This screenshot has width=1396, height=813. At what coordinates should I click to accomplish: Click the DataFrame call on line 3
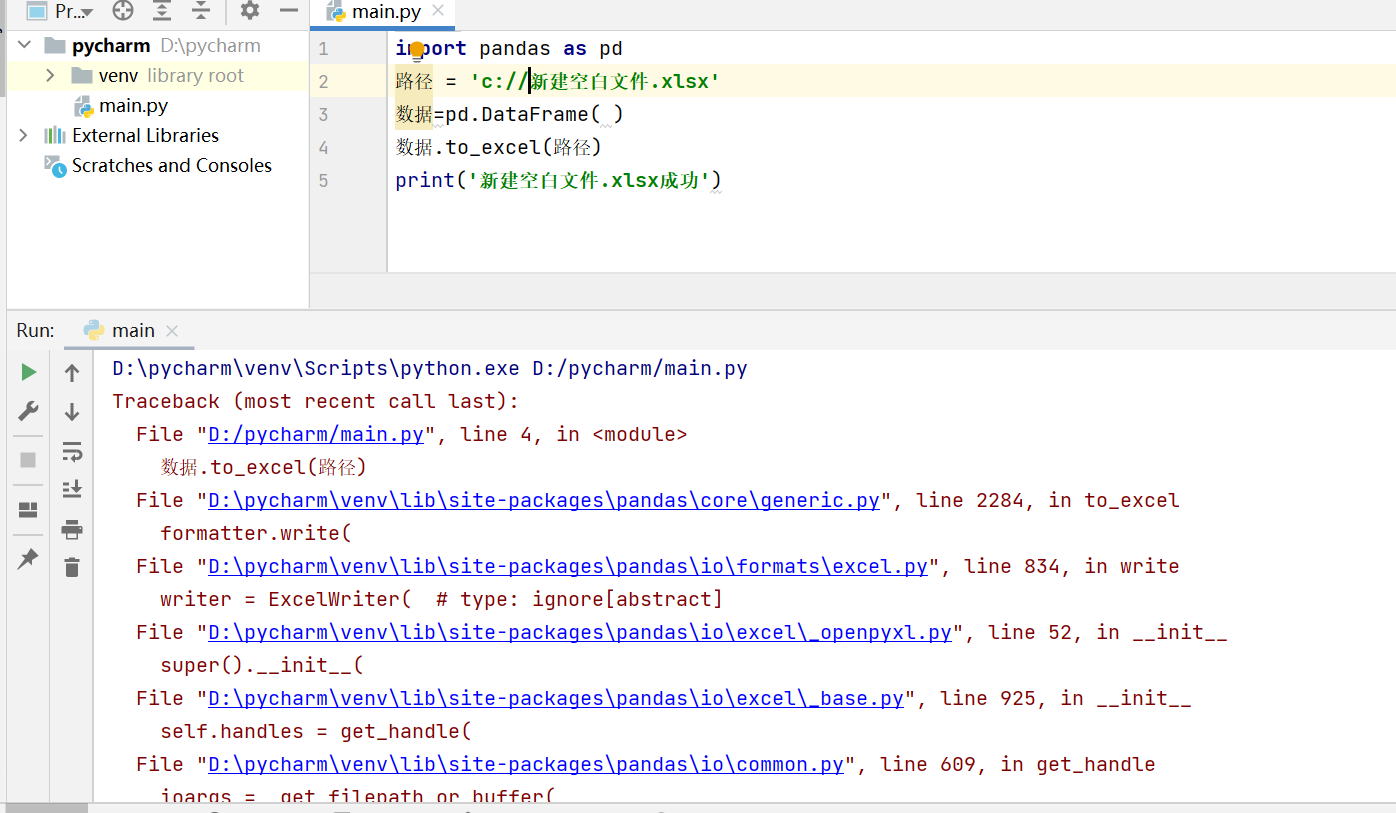pos(535,115)
